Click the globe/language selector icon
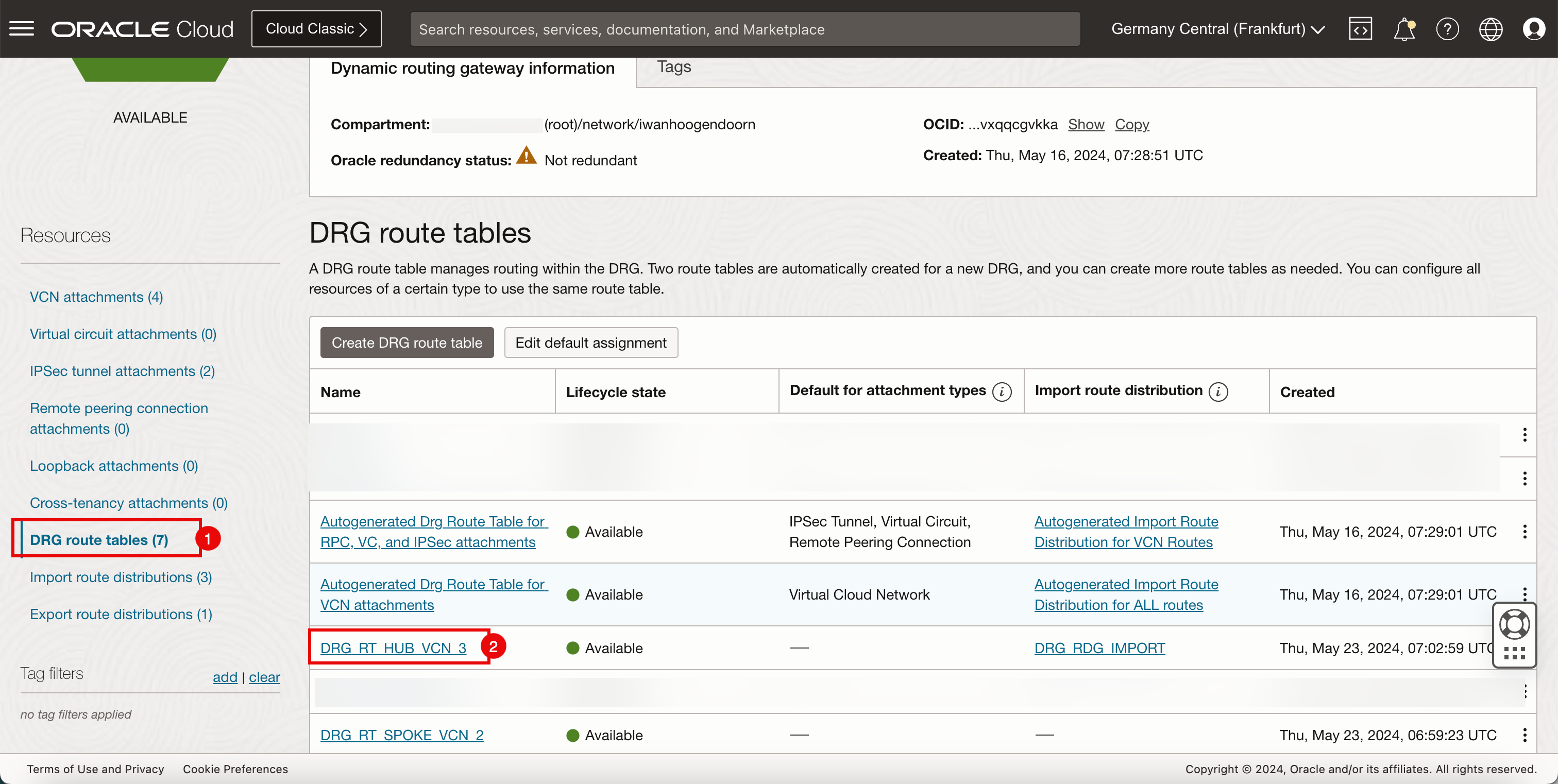Screen dimensions: 1558x784 click(1491, 28)
